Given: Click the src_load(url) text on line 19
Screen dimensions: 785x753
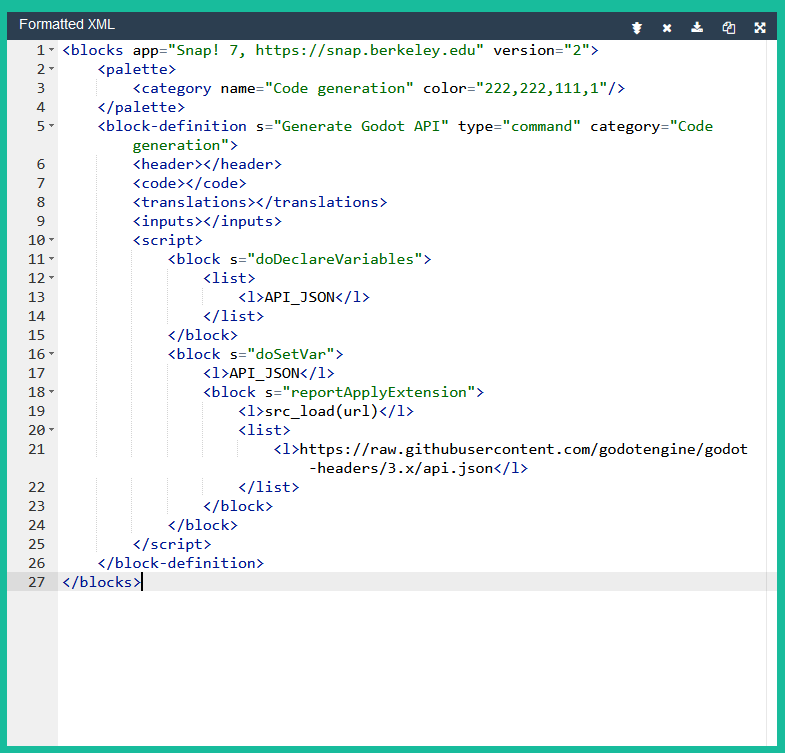Looking at the screenshot, I should [321, 412].
